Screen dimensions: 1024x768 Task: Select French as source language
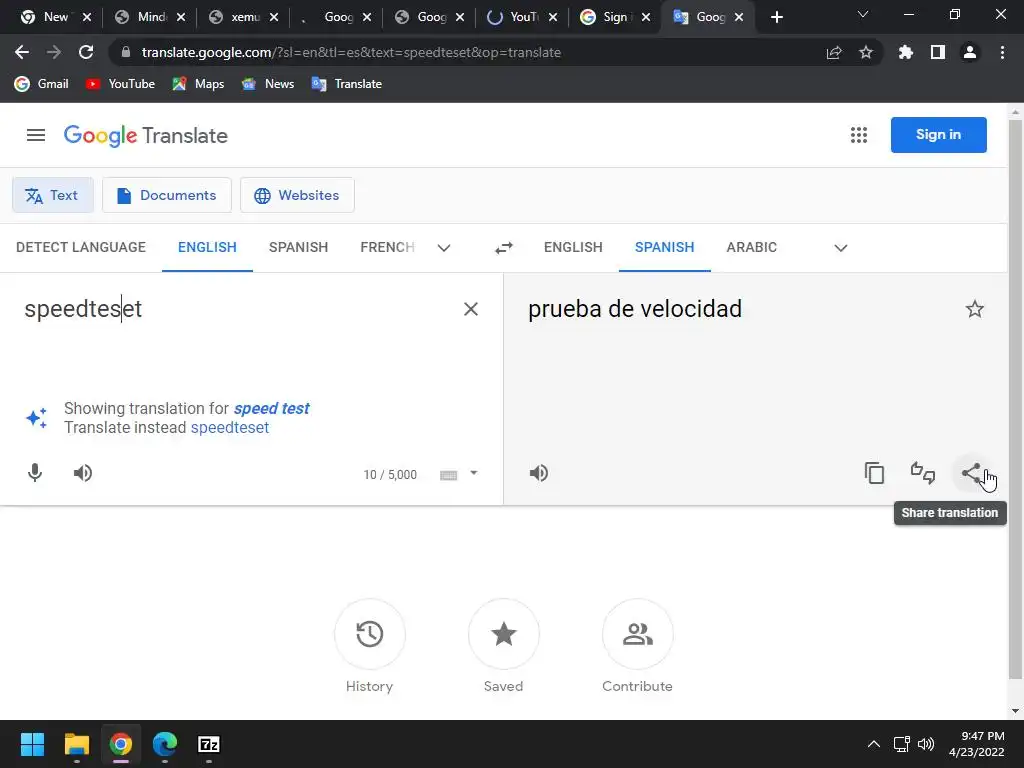pos(387,248)
